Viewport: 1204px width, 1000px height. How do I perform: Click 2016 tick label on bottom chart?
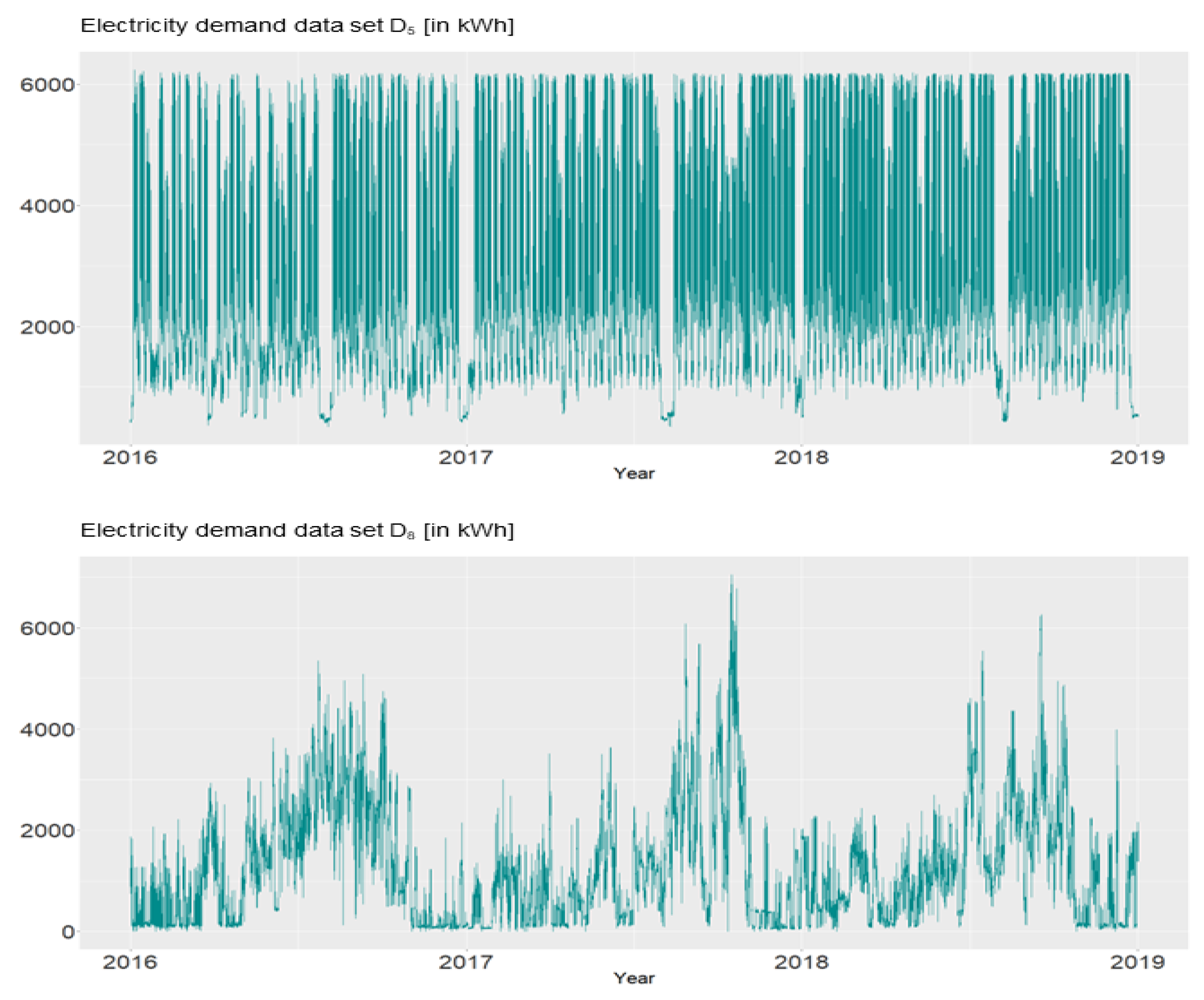pos(130,962)
